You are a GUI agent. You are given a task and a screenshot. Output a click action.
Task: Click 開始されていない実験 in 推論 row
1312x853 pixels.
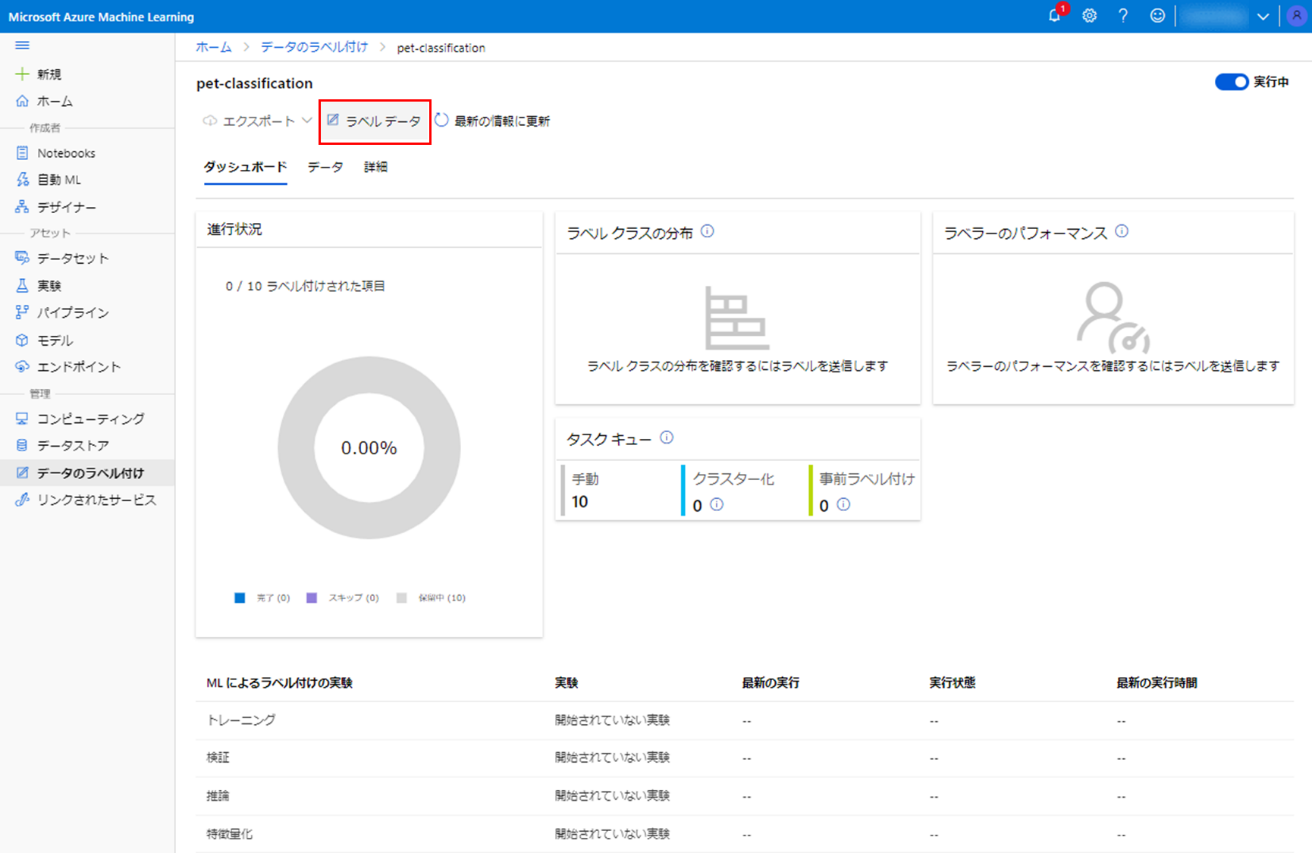coord(612,796)
